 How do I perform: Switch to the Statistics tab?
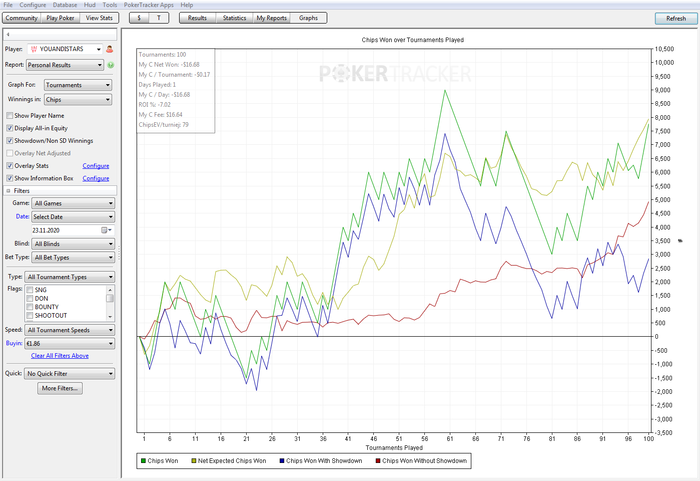coord(234,18)
